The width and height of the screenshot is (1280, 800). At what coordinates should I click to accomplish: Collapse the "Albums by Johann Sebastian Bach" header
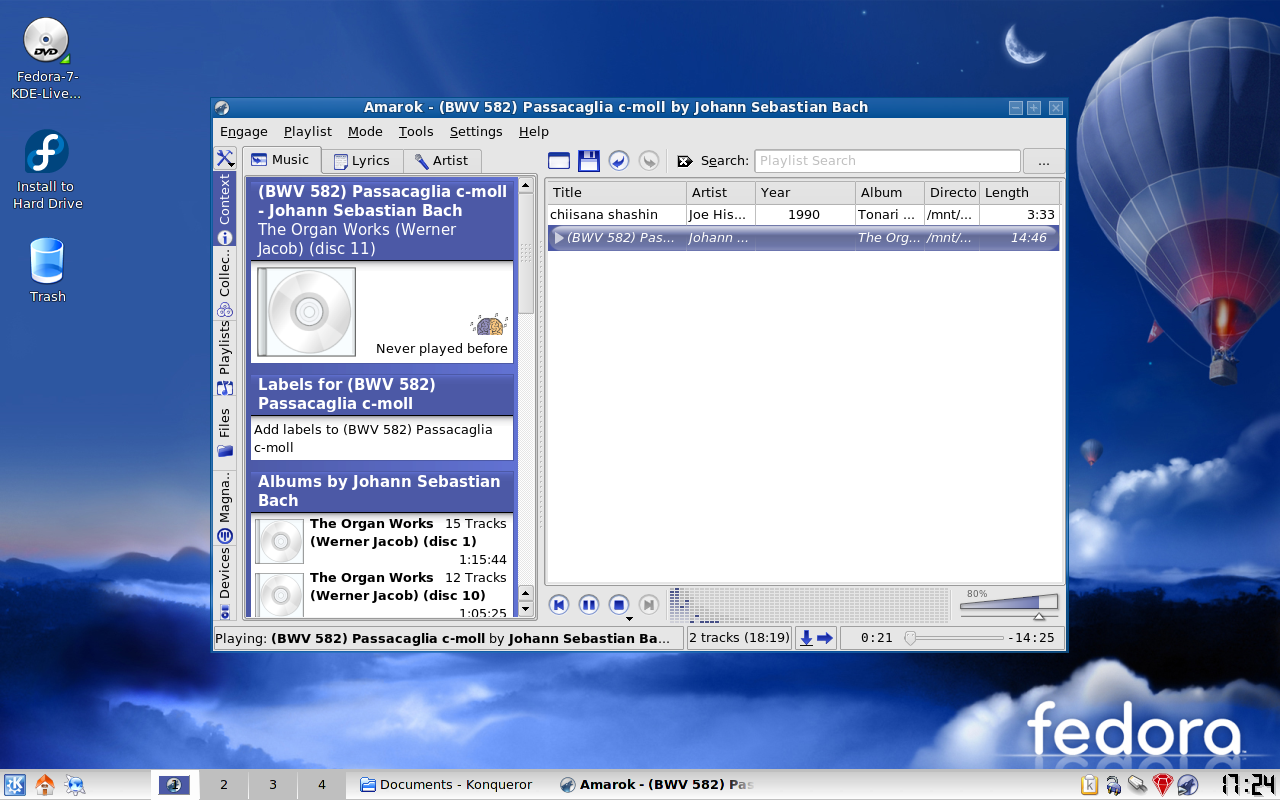(382, 491)
